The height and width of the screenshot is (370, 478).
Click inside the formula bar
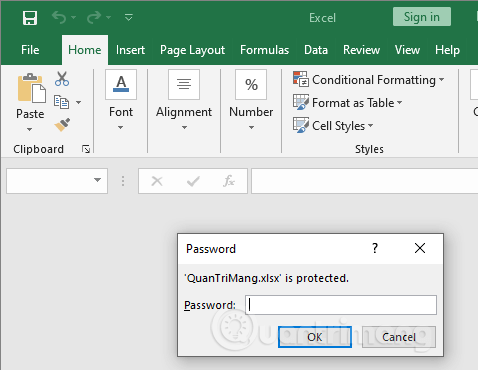pos(365,181)
